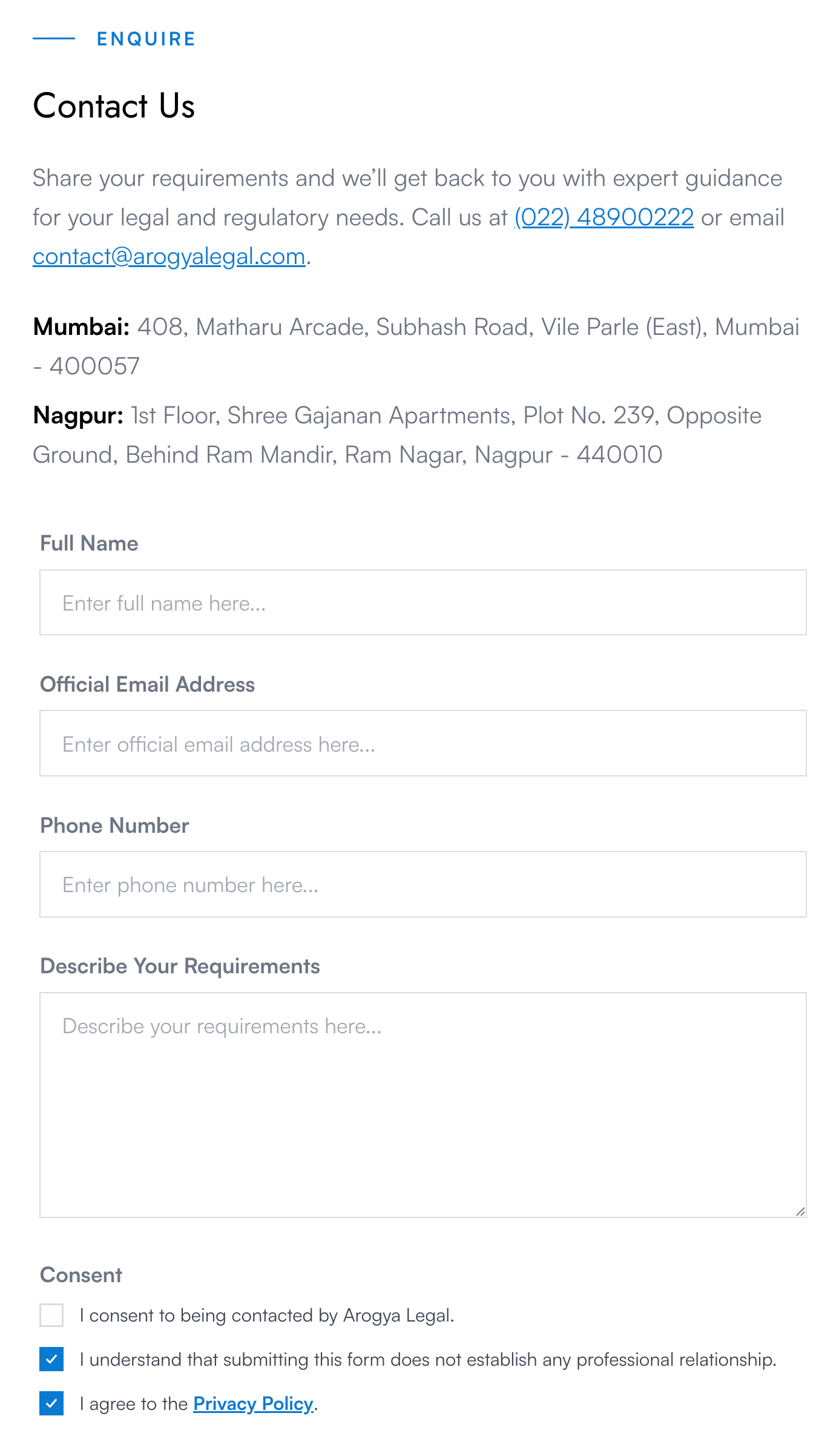Call the (022) 48900222 phone link
Screen dimensions: 839x1456
pyautogui.click(x=604, y=217)
